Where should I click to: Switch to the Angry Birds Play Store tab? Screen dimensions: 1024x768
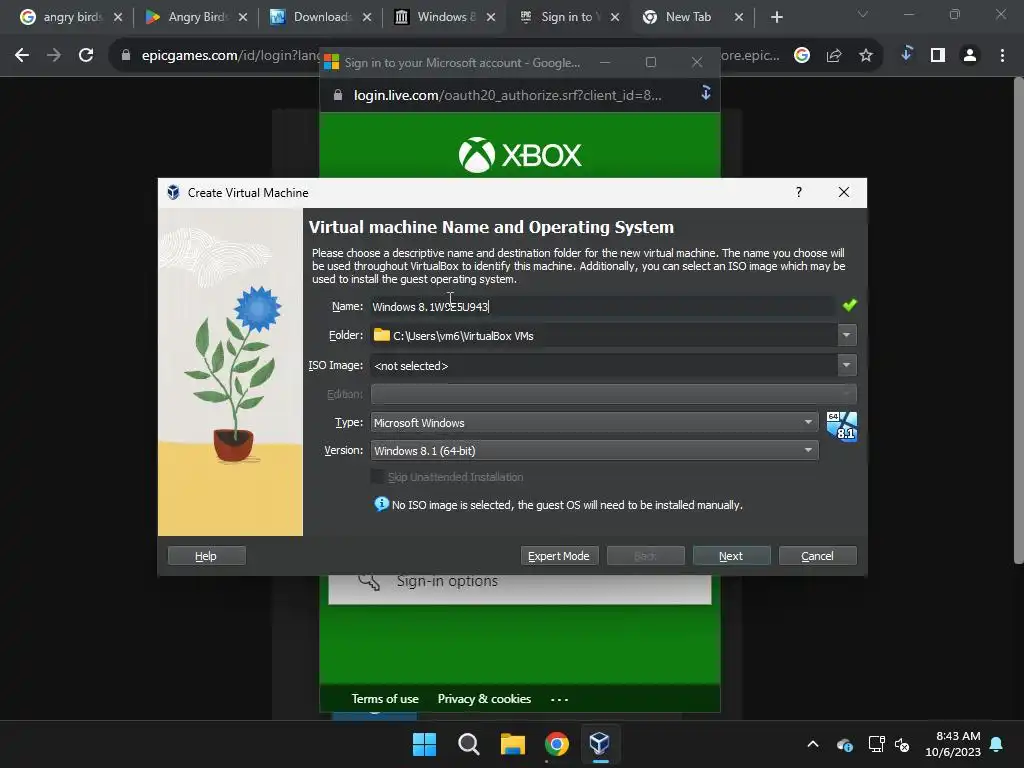coord(196,17)
